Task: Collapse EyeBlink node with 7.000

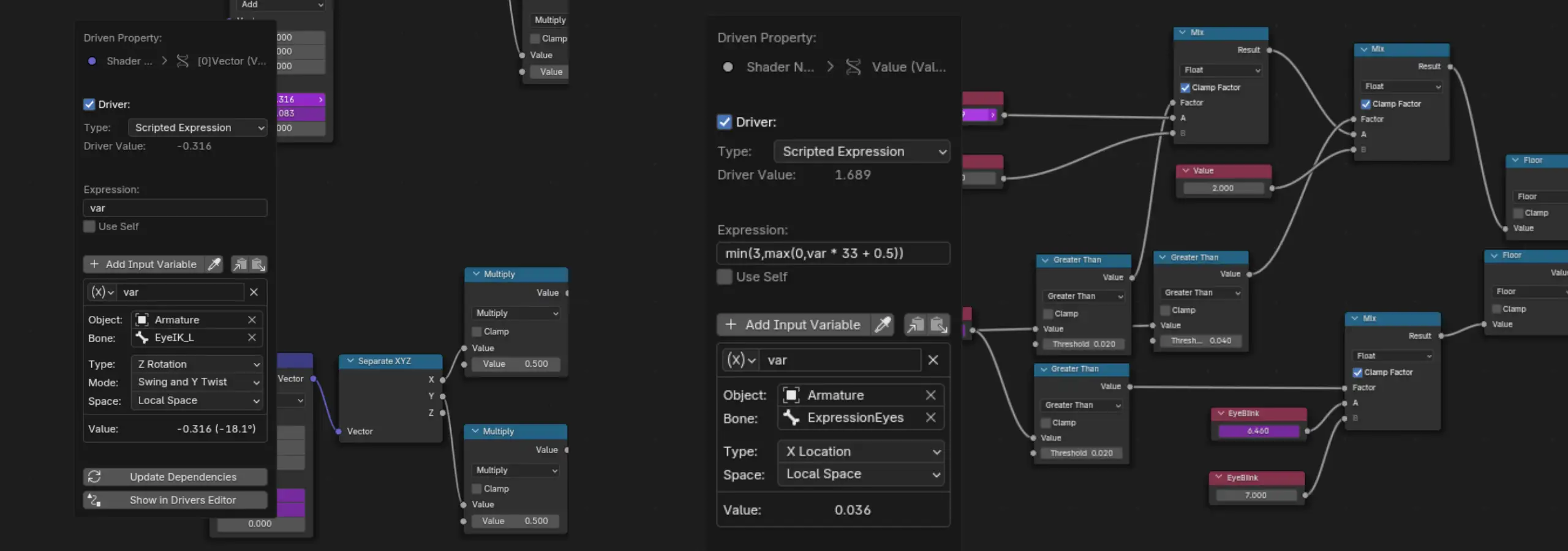Action: click(x=1219, y=478)
